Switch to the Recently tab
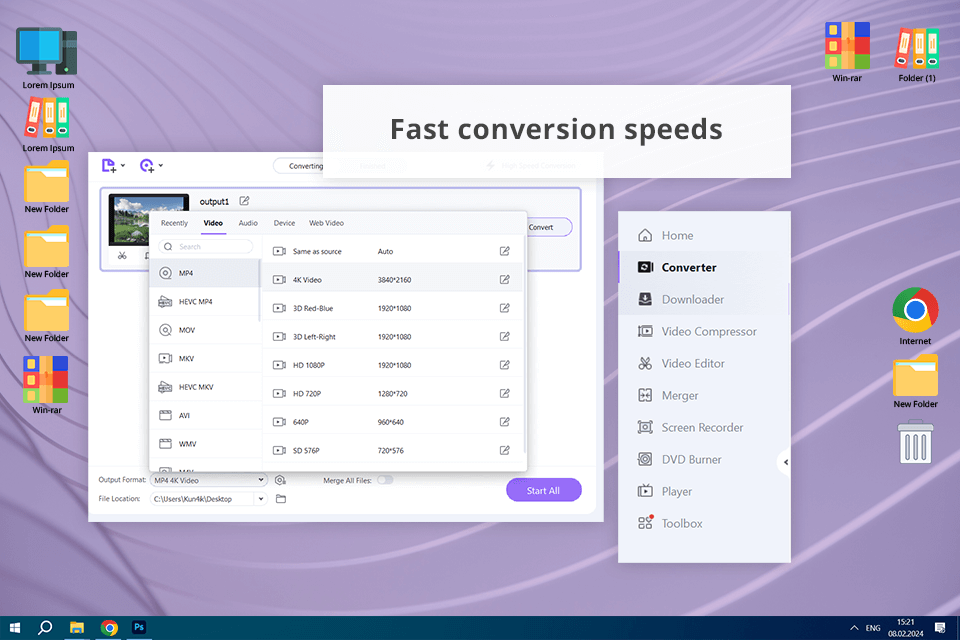The width and height of the screenshot is (960, 640). pyautogui.click(x=174, y=223)
